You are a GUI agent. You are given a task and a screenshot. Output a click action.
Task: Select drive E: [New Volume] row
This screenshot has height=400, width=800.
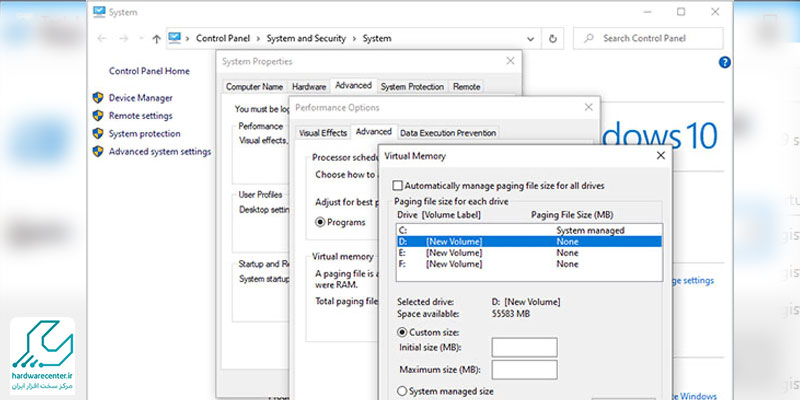point(529,253)
